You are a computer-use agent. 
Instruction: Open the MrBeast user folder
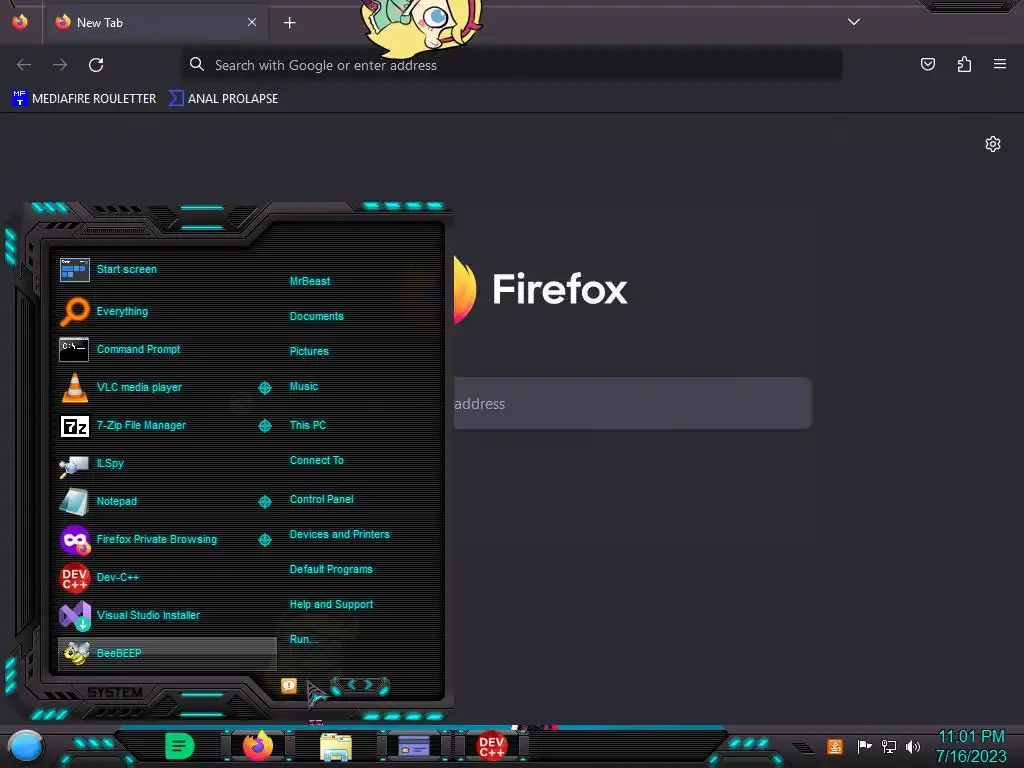(x=310, y=281)
